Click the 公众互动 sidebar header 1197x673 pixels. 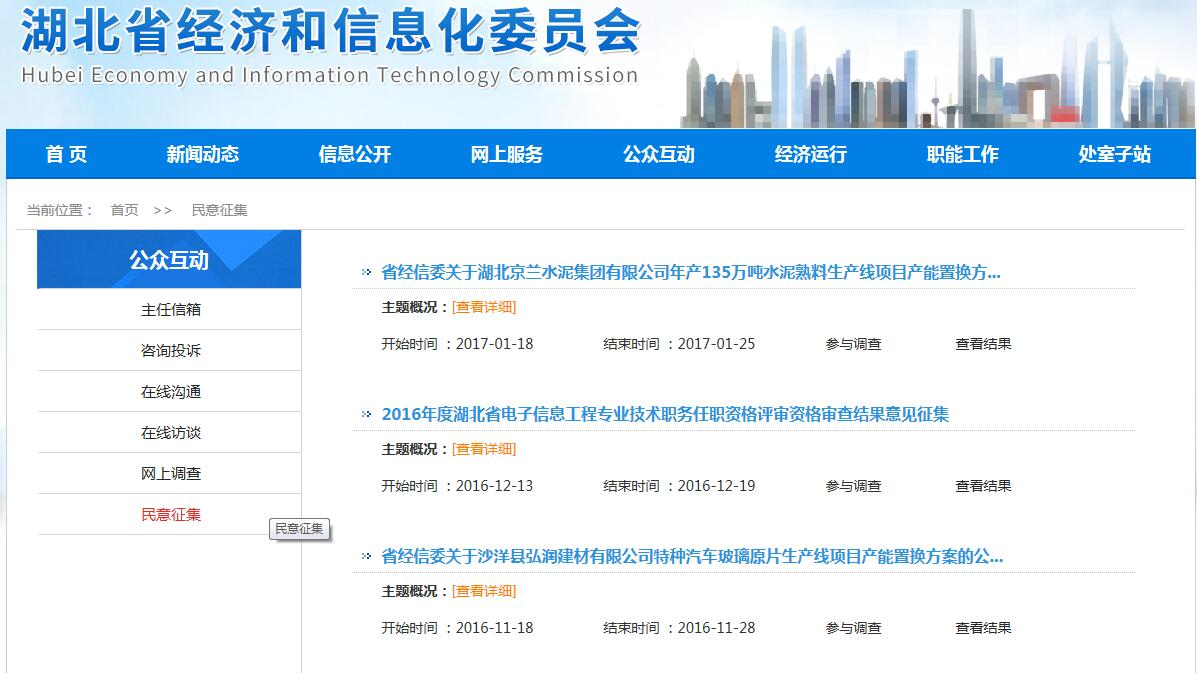(169, 259)
